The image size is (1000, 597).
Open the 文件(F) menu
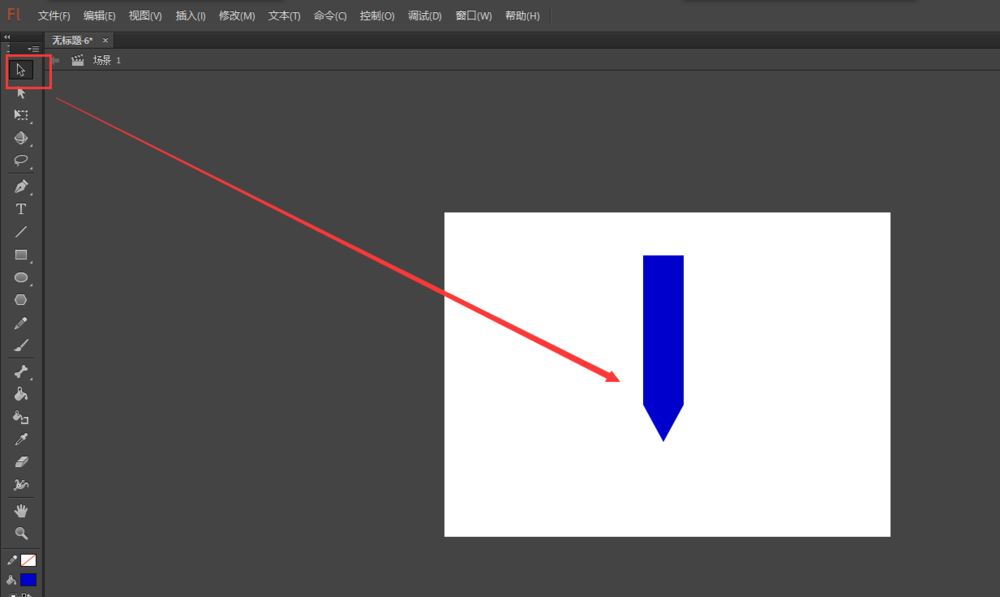click(54, 16)
